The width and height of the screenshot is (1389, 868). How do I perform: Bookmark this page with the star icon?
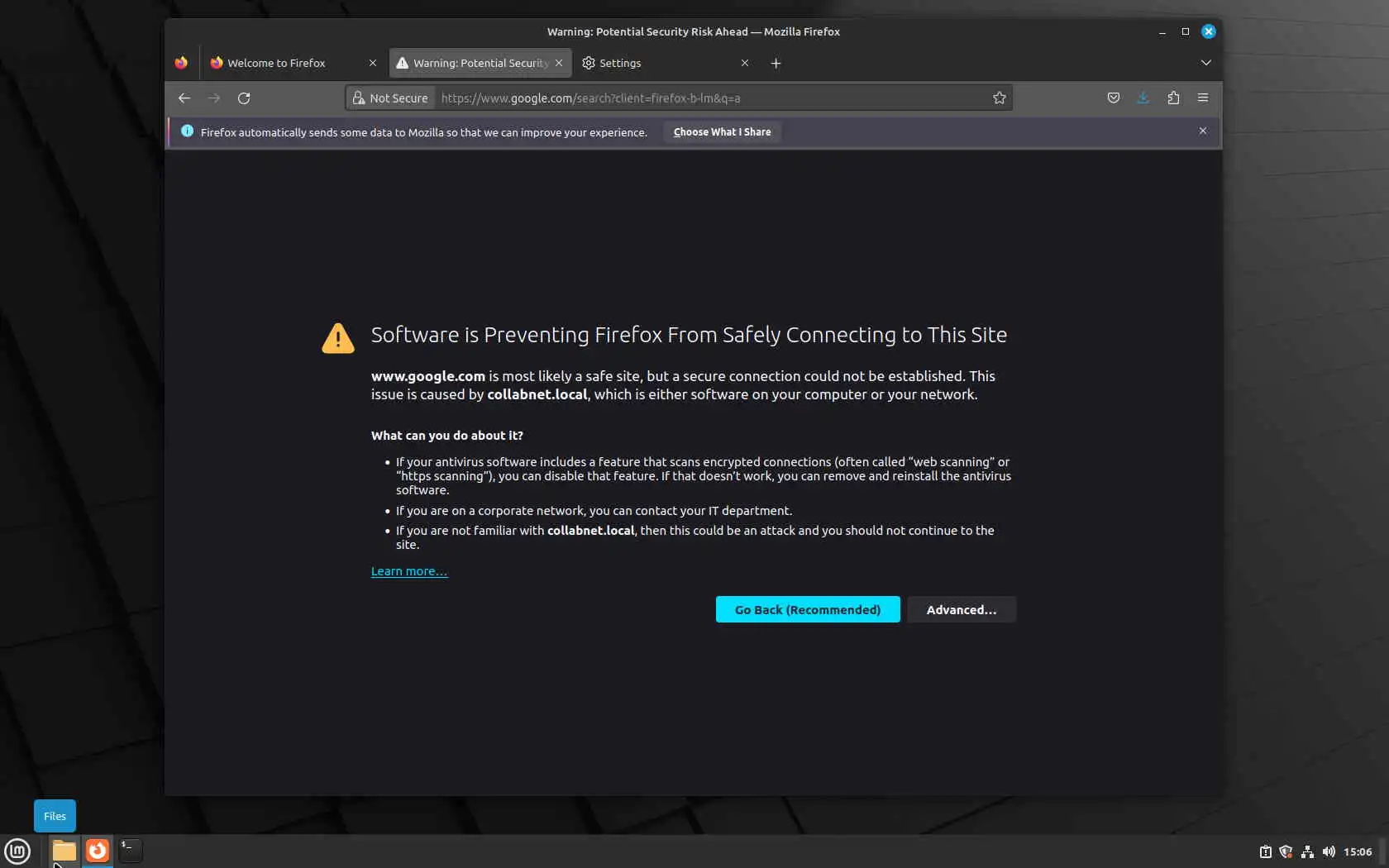[x=1000, y=98]
